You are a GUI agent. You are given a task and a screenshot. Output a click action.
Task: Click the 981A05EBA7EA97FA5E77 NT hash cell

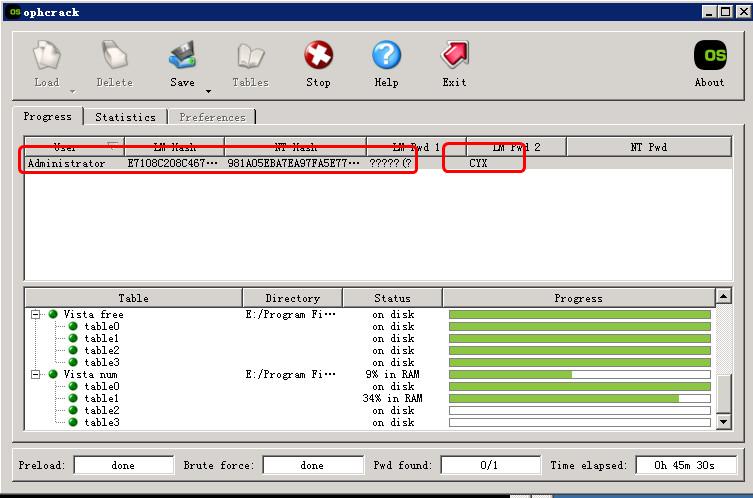[293, 163]
